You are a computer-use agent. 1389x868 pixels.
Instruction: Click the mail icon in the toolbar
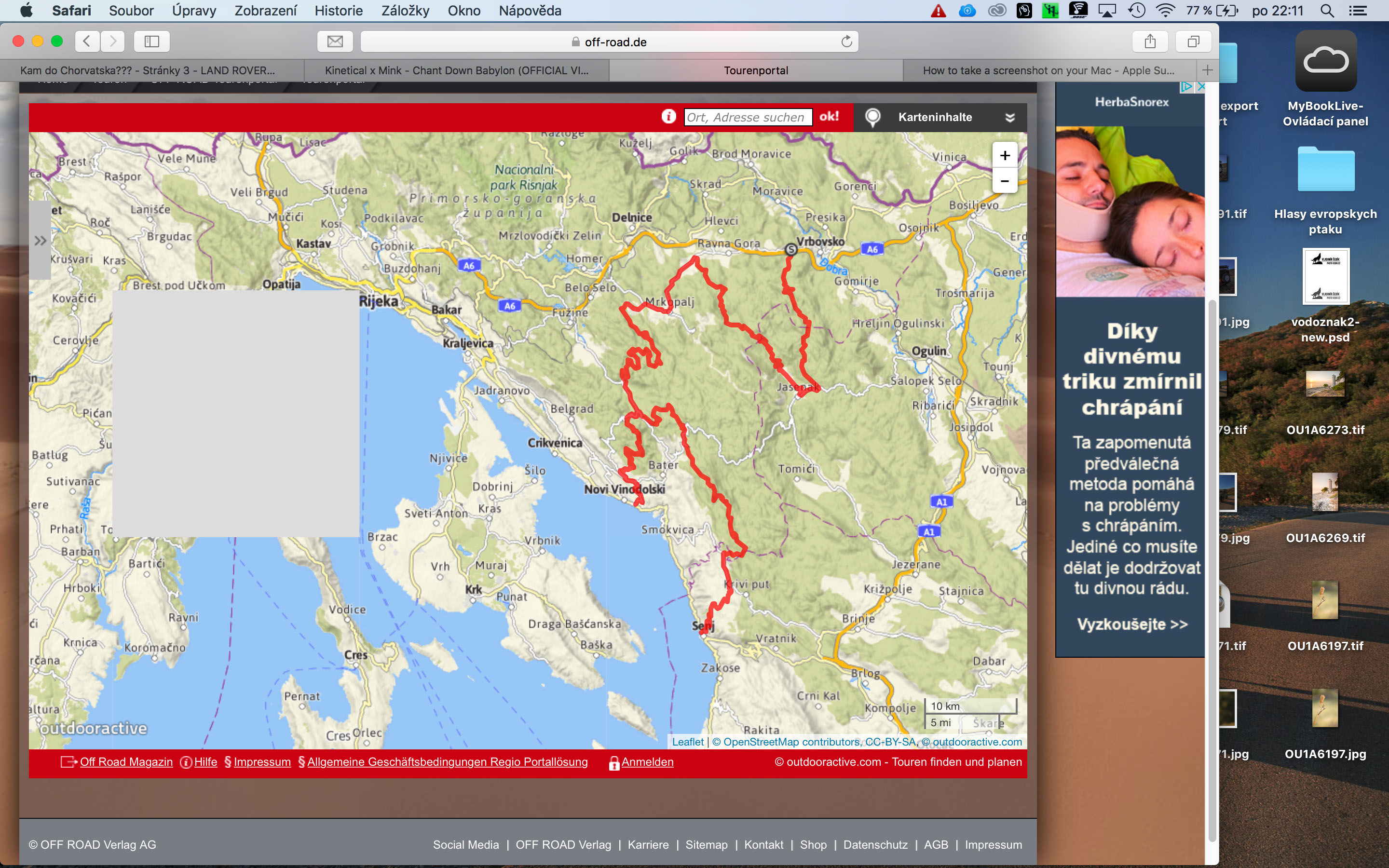point(335,41)
